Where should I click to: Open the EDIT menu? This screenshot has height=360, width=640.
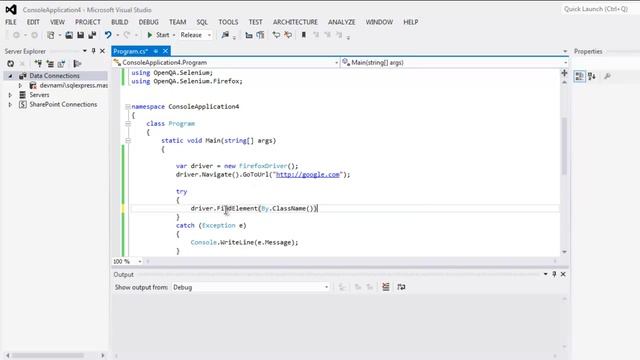tap(33, 22)
